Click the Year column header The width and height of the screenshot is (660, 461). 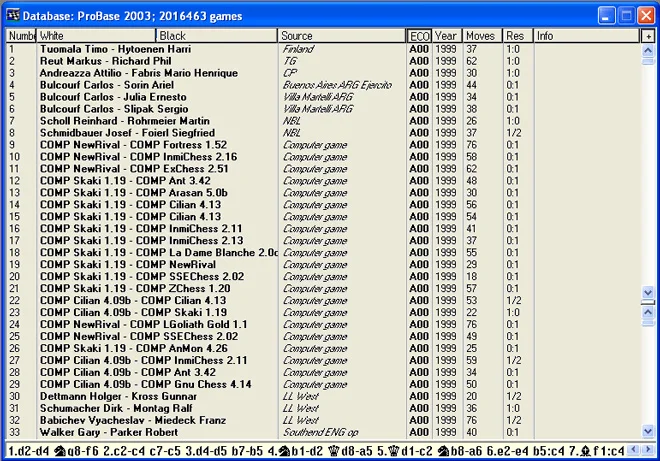(x=447, y=36)
